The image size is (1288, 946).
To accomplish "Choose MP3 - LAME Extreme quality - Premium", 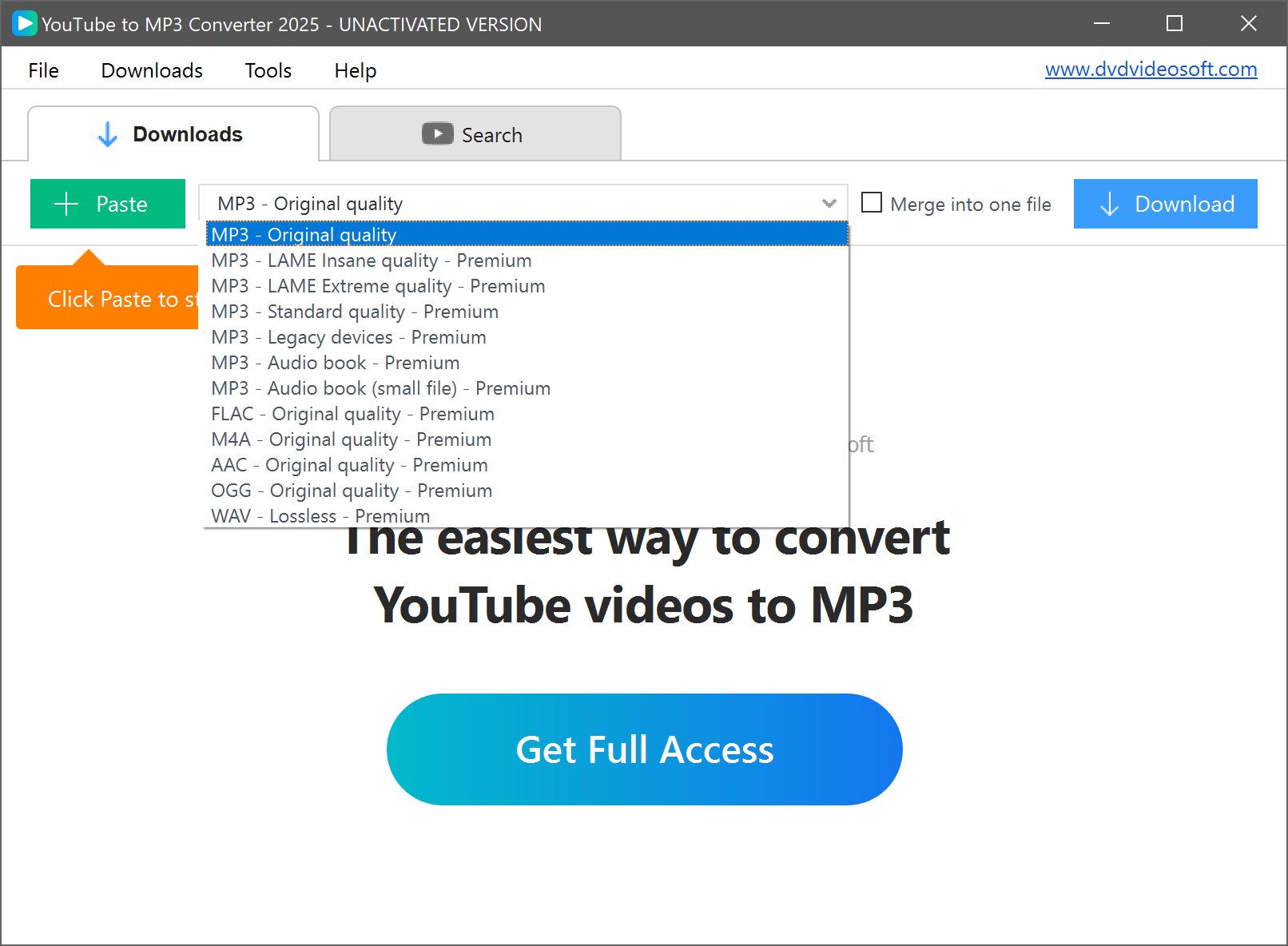I will pyautogui.click(x=527, y=286).
